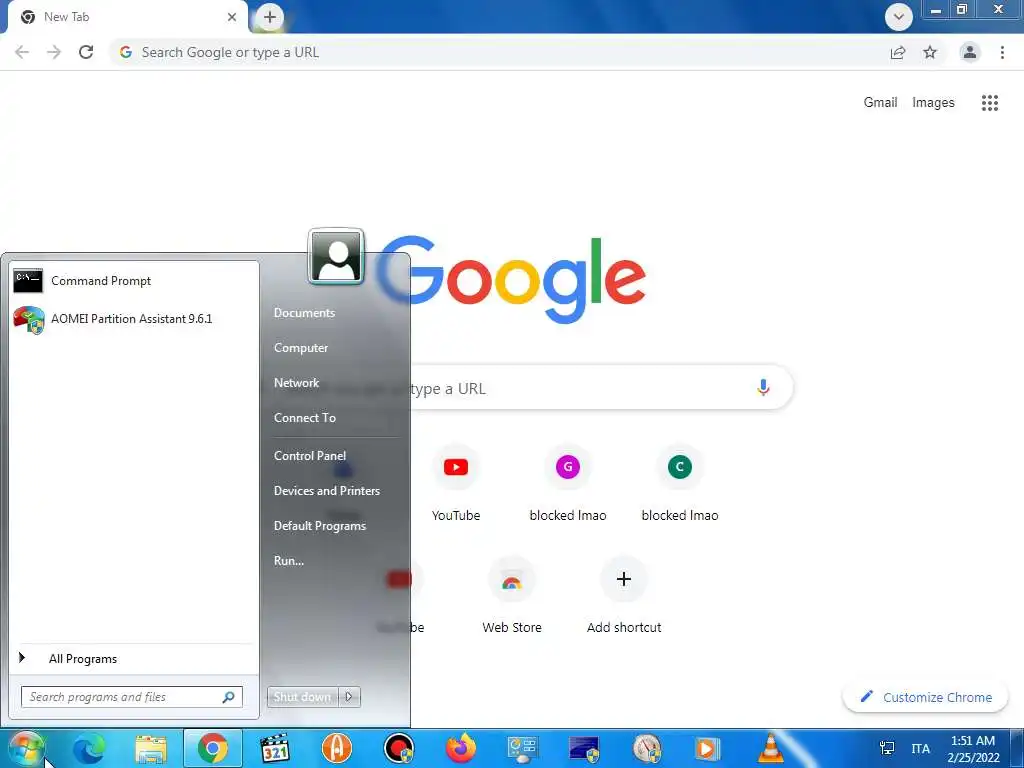
Task: Open Network from the Start menu
Action: tap(296, 383)
